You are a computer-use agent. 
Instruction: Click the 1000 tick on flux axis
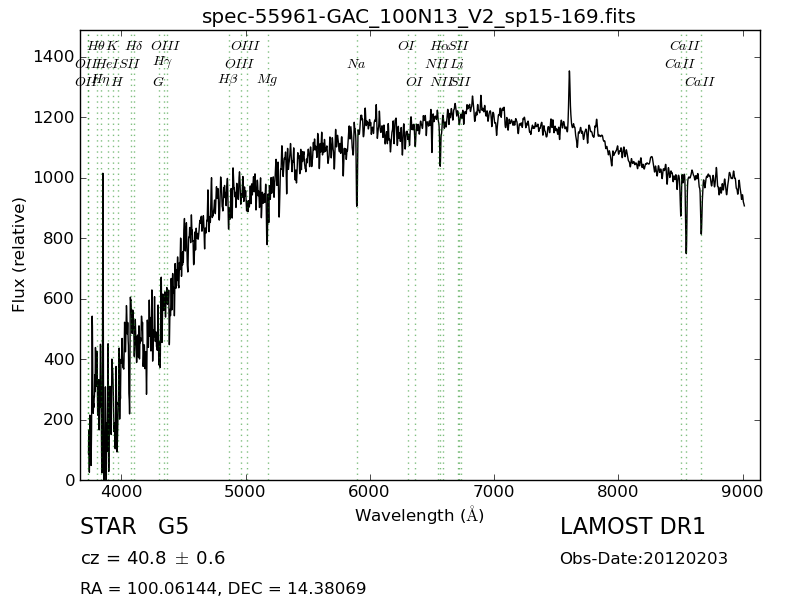coord(54,178)
